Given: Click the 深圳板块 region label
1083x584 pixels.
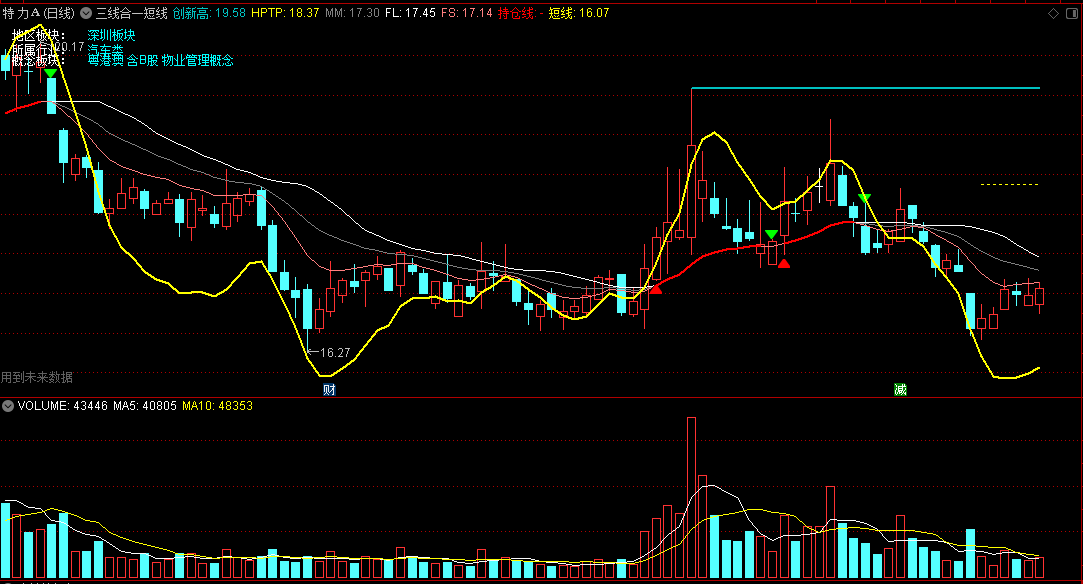Looking at the screenshot, I should 111,35.
